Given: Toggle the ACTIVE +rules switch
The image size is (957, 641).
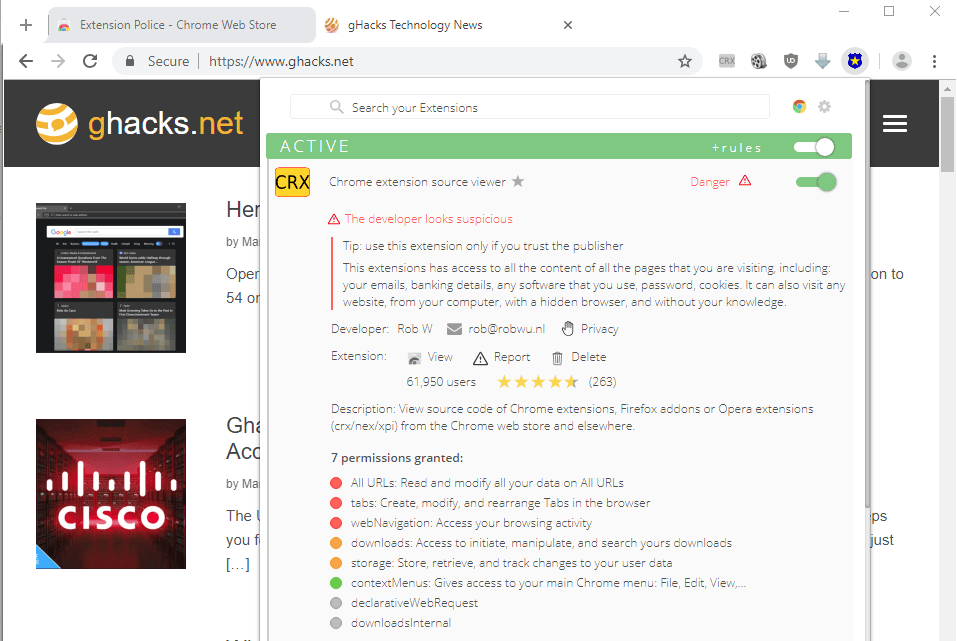Looking at the screenshot, I should pyautogui.click(x=814, y=147).
